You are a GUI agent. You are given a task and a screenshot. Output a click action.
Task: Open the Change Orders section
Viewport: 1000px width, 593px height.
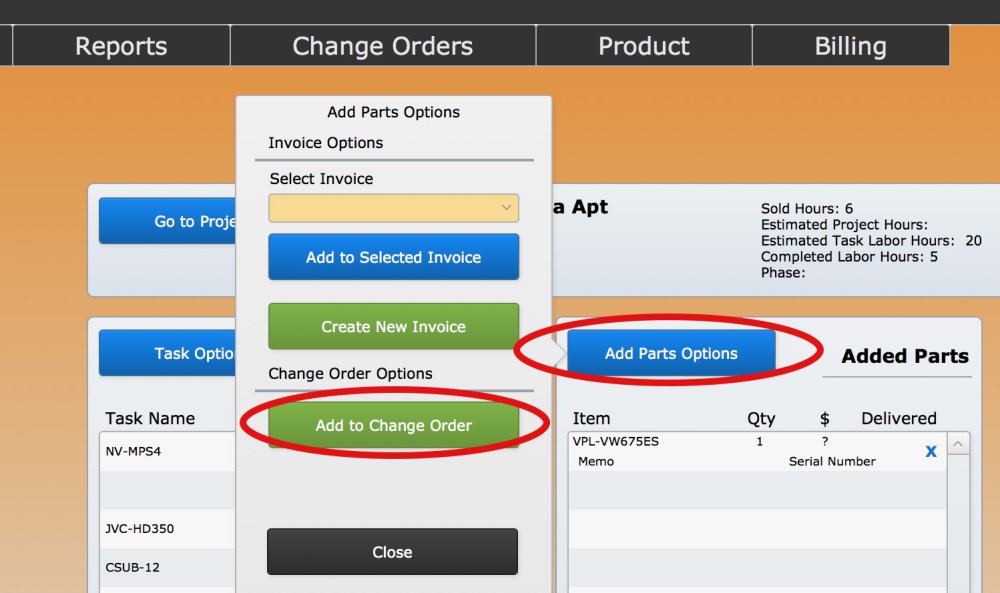click(x=382, y=45)
